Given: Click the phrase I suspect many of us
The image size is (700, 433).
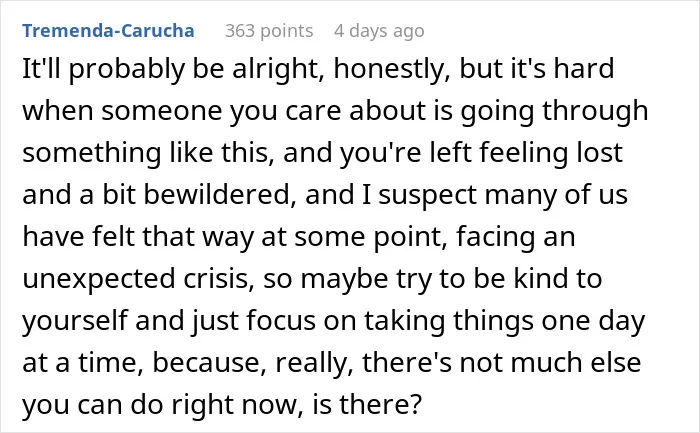Looking at the screenshot, I should tap(494, 195).
